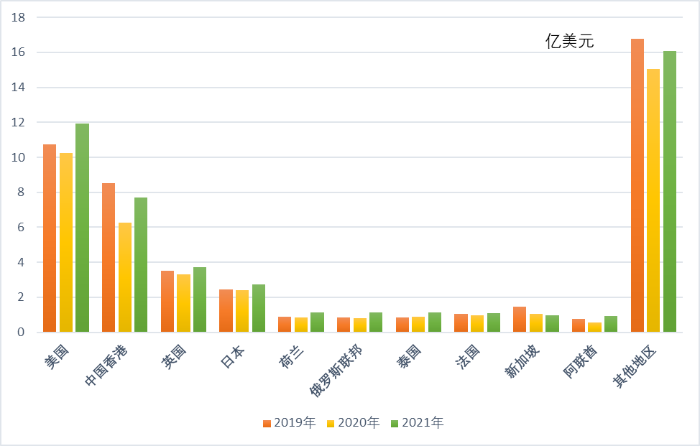Click the 俄罗斯联邦 2021 green bar

coord(376,322)
